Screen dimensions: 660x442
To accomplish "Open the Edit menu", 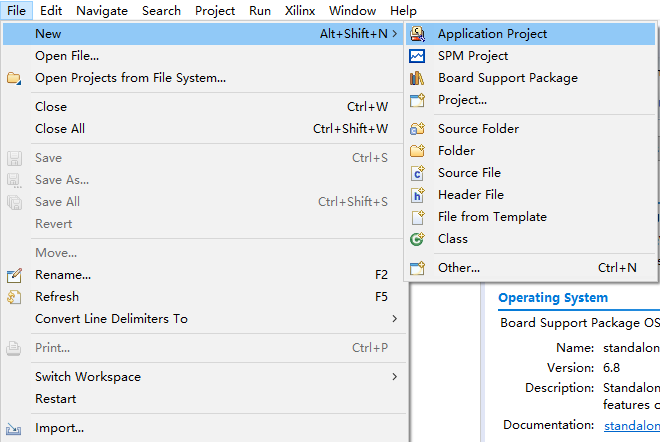I will tap(51, 11).
